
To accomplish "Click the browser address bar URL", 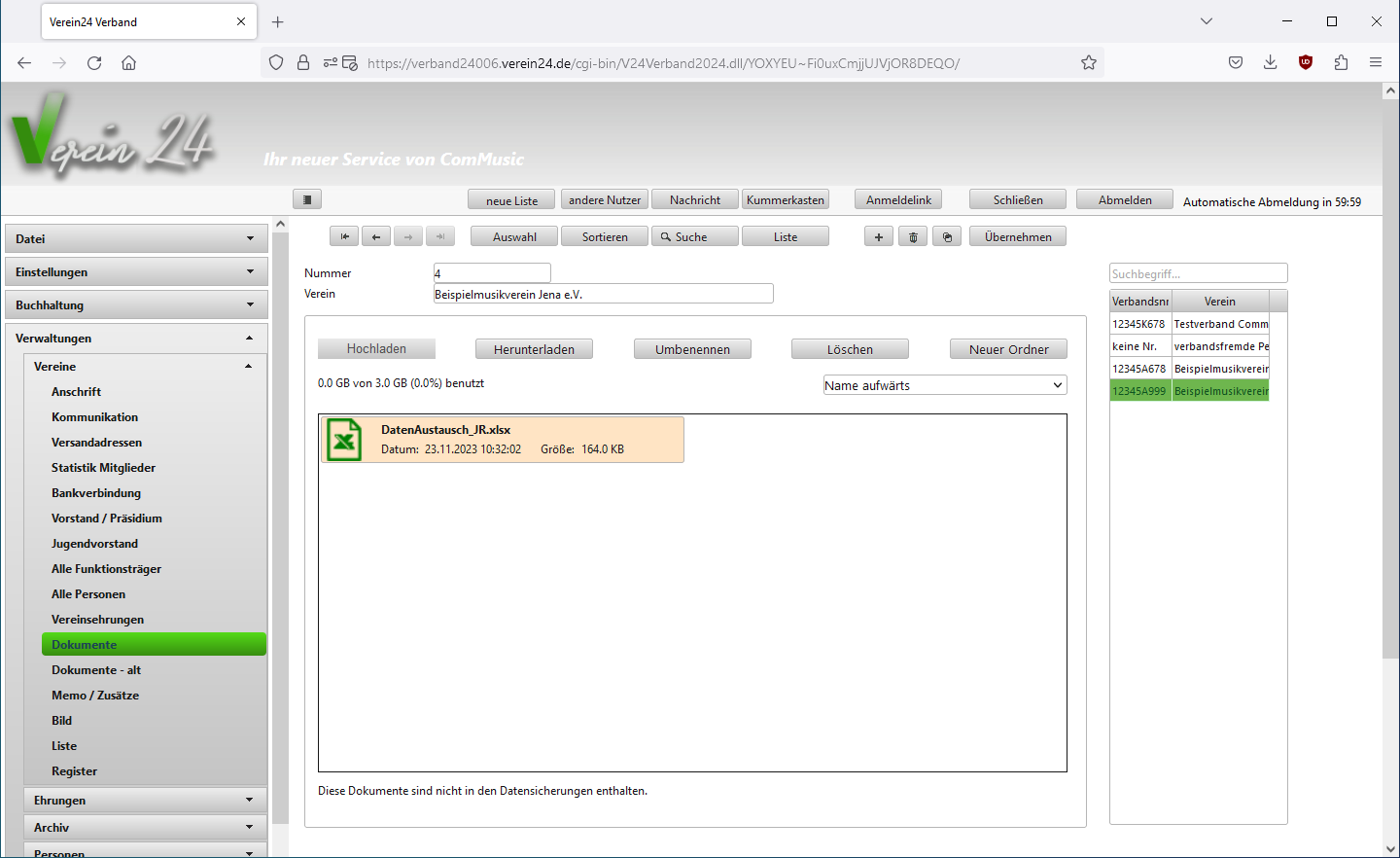I will tap(663, 63).
